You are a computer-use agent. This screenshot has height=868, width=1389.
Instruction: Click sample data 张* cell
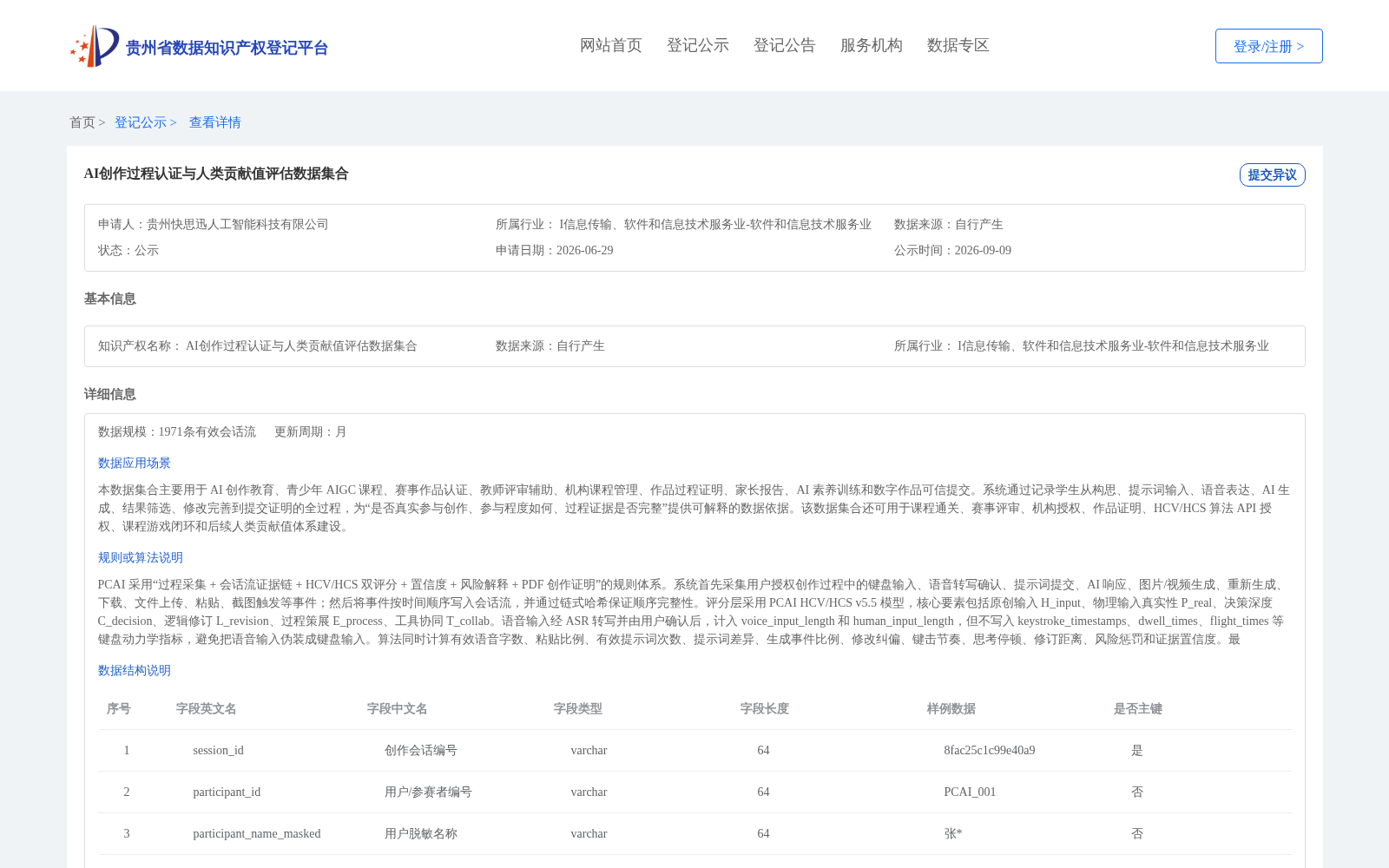coord(953,833)
